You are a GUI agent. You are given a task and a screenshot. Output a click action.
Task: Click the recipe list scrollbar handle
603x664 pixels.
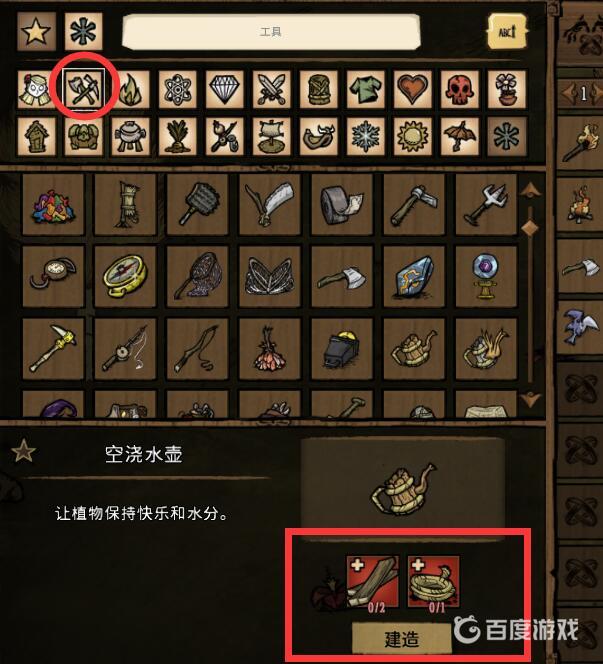coord(530,227)
